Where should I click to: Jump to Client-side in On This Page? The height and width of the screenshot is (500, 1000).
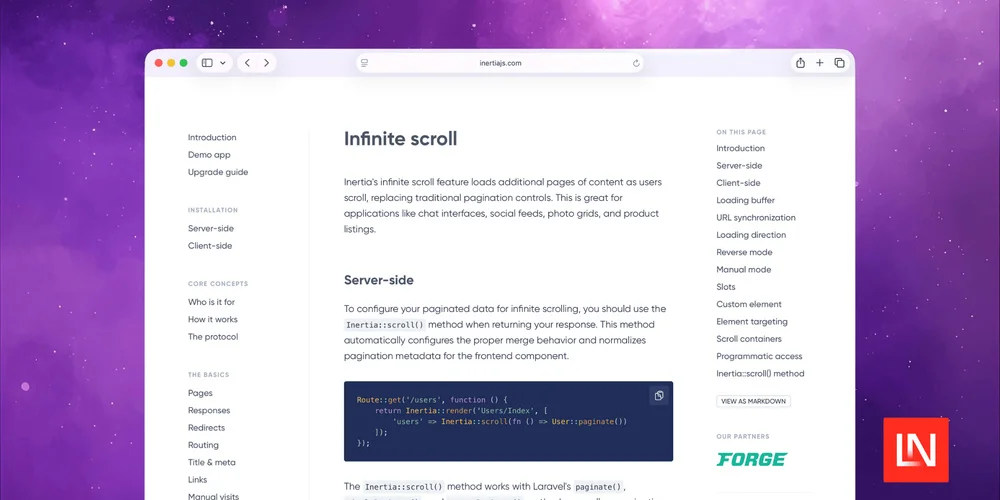point(739,182)
